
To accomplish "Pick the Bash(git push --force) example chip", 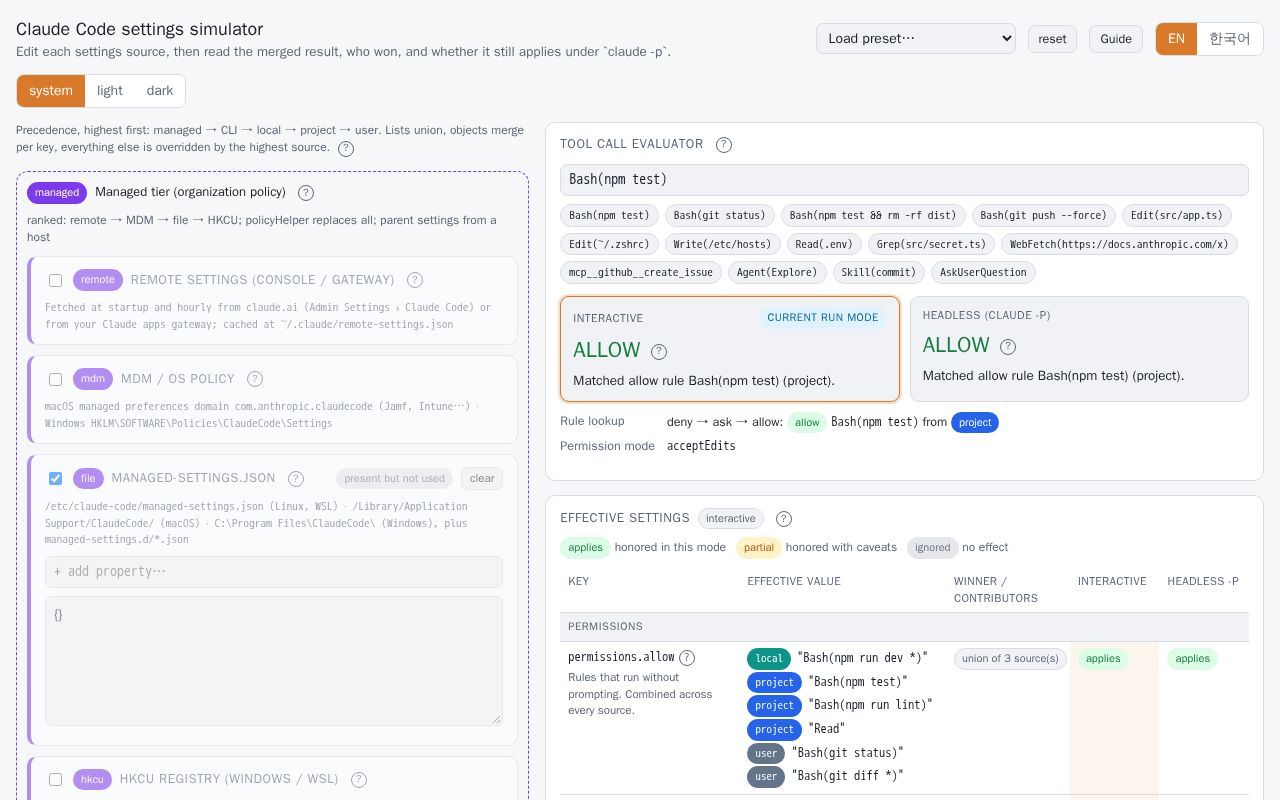I will pyautogui.click(x=1044, y=215).
